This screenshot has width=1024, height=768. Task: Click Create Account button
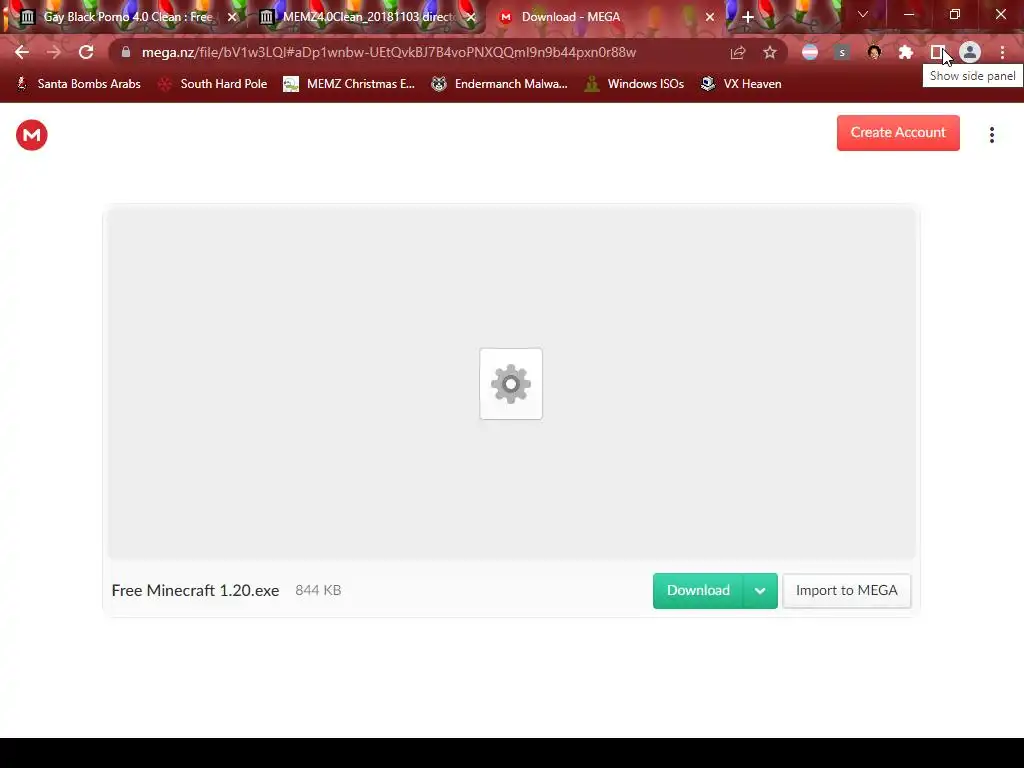click(898, 133)
